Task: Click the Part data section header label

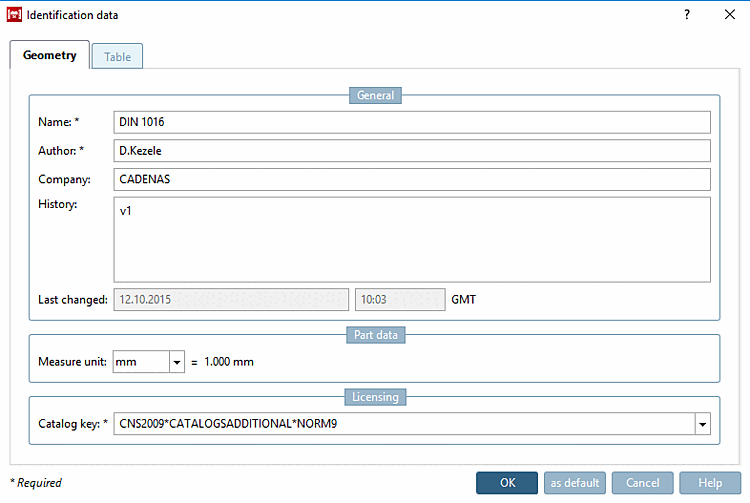Action: click(x=375, y=335)
